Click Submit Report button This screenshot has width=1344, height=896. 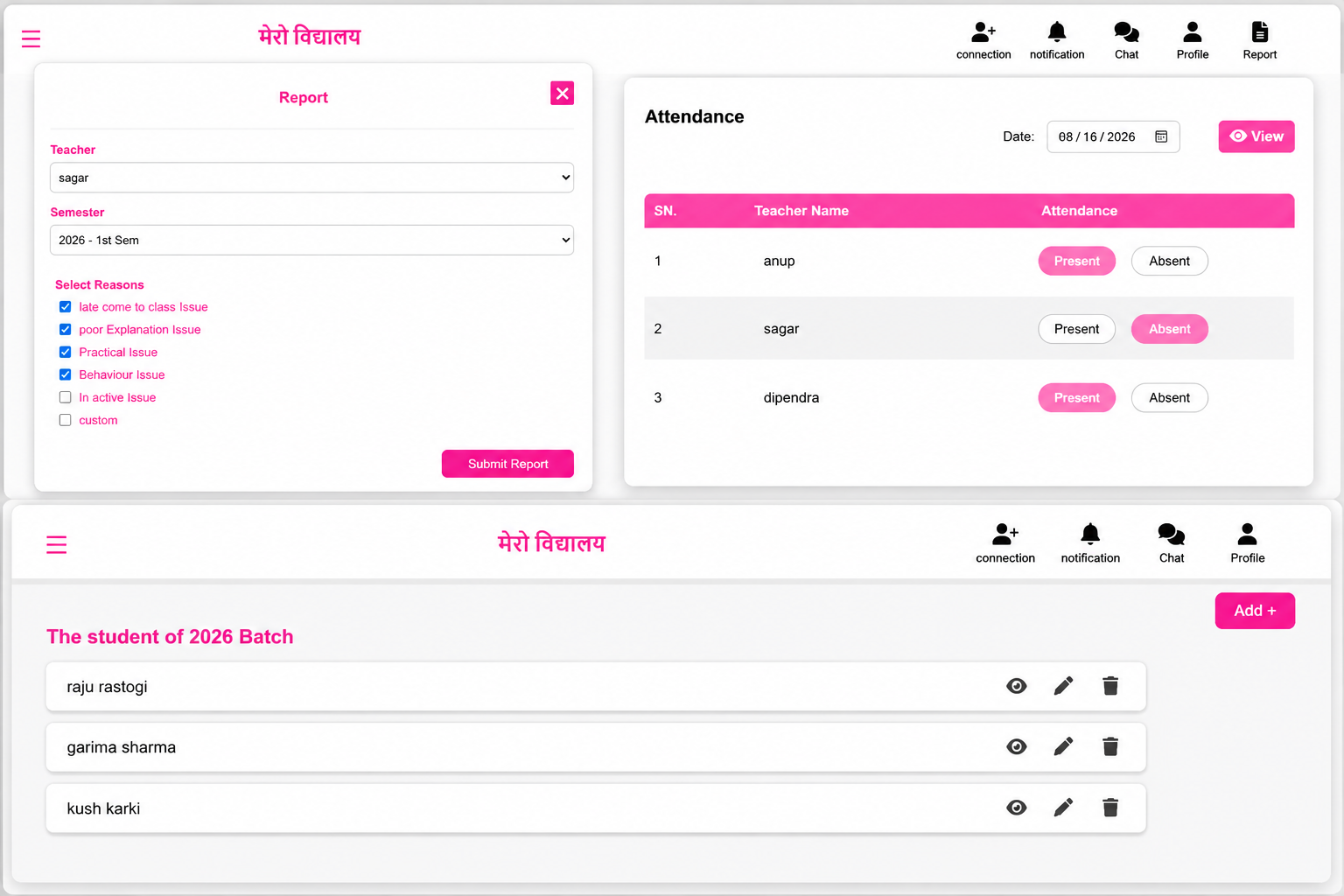coord(507,464)
